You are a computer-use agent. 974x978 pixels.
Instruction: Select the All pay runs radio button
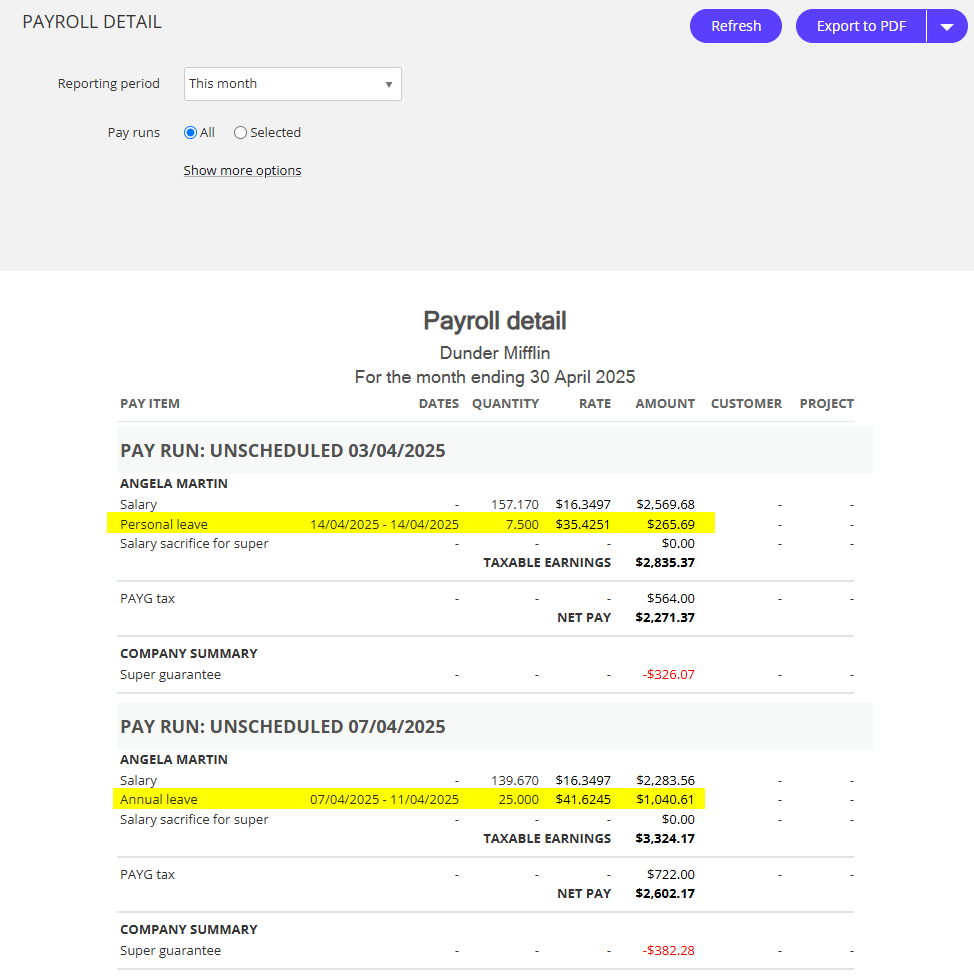point(191,132)
